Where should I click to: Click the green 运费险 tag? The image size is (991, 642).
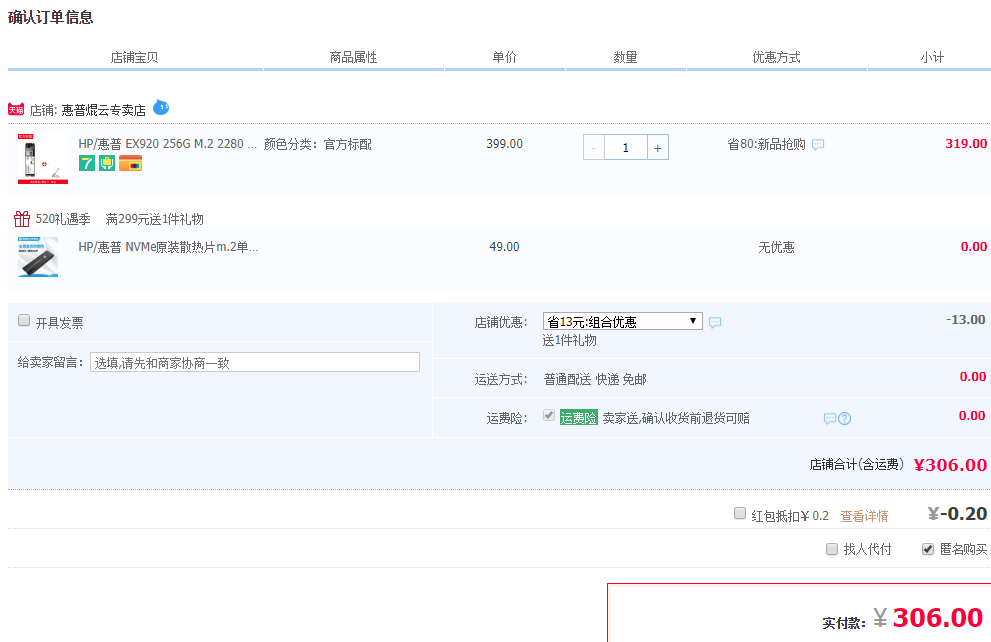point(578,418)
